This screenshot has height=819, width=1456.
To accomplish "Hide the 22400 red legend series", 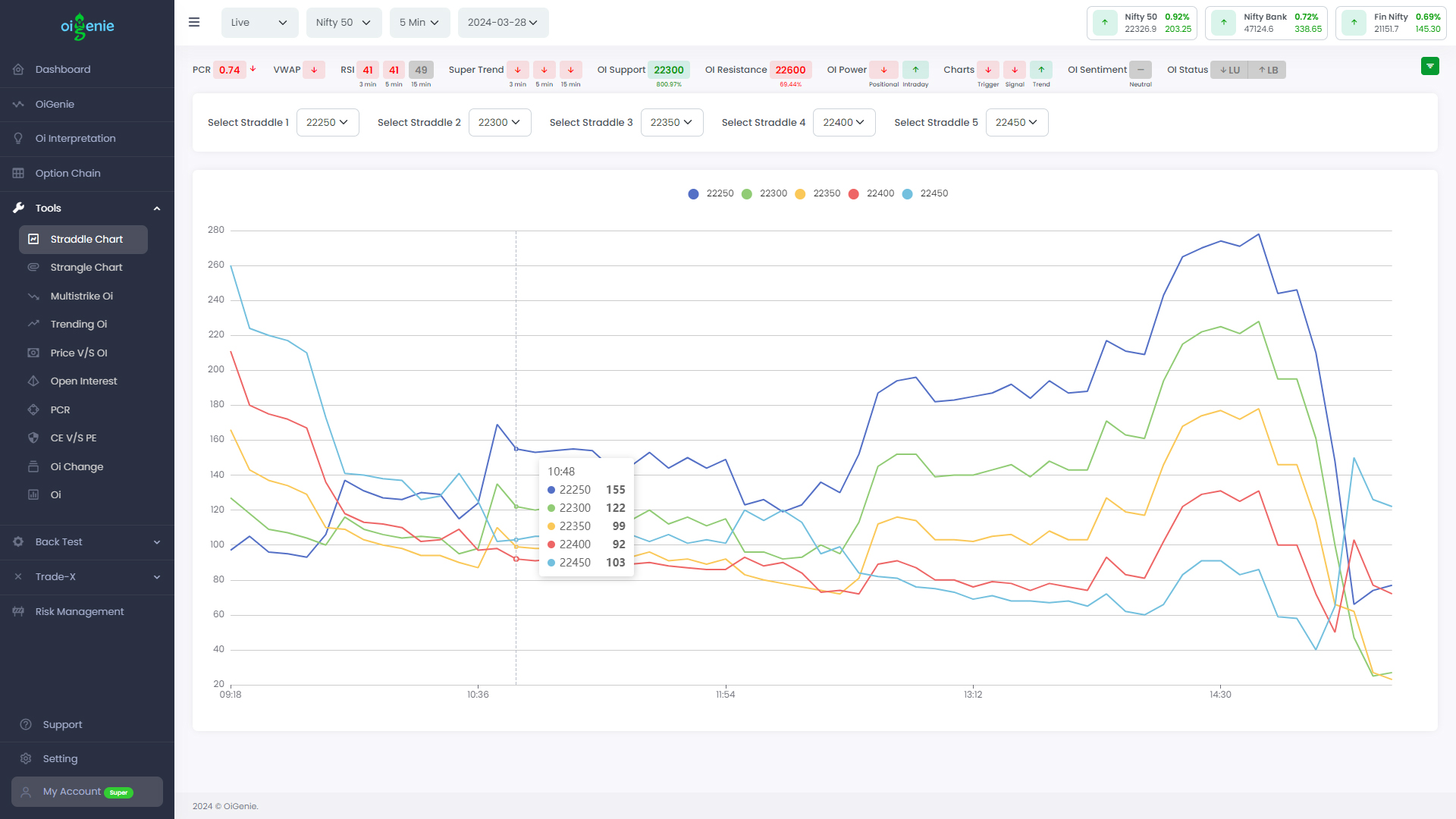I will tap(872, 194).
